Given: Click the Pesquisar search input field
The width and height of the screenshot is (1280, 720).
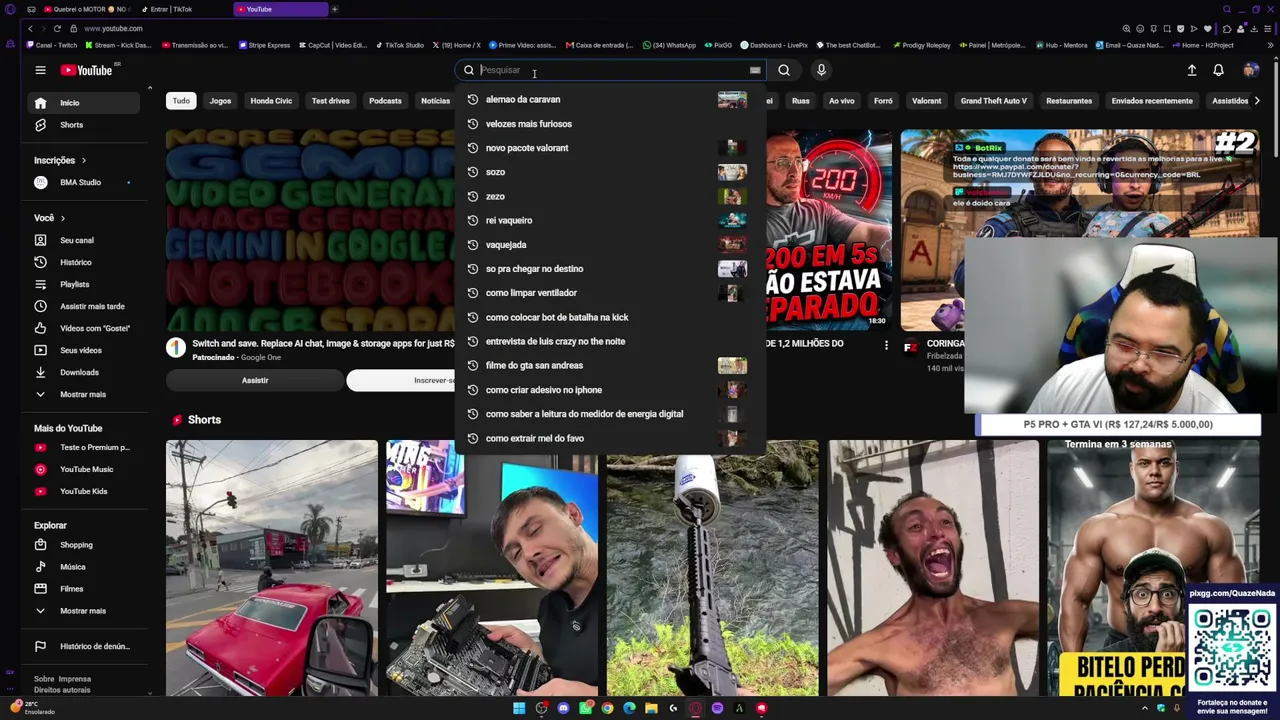Looking at the screenshot, I should tap(612, 70).
